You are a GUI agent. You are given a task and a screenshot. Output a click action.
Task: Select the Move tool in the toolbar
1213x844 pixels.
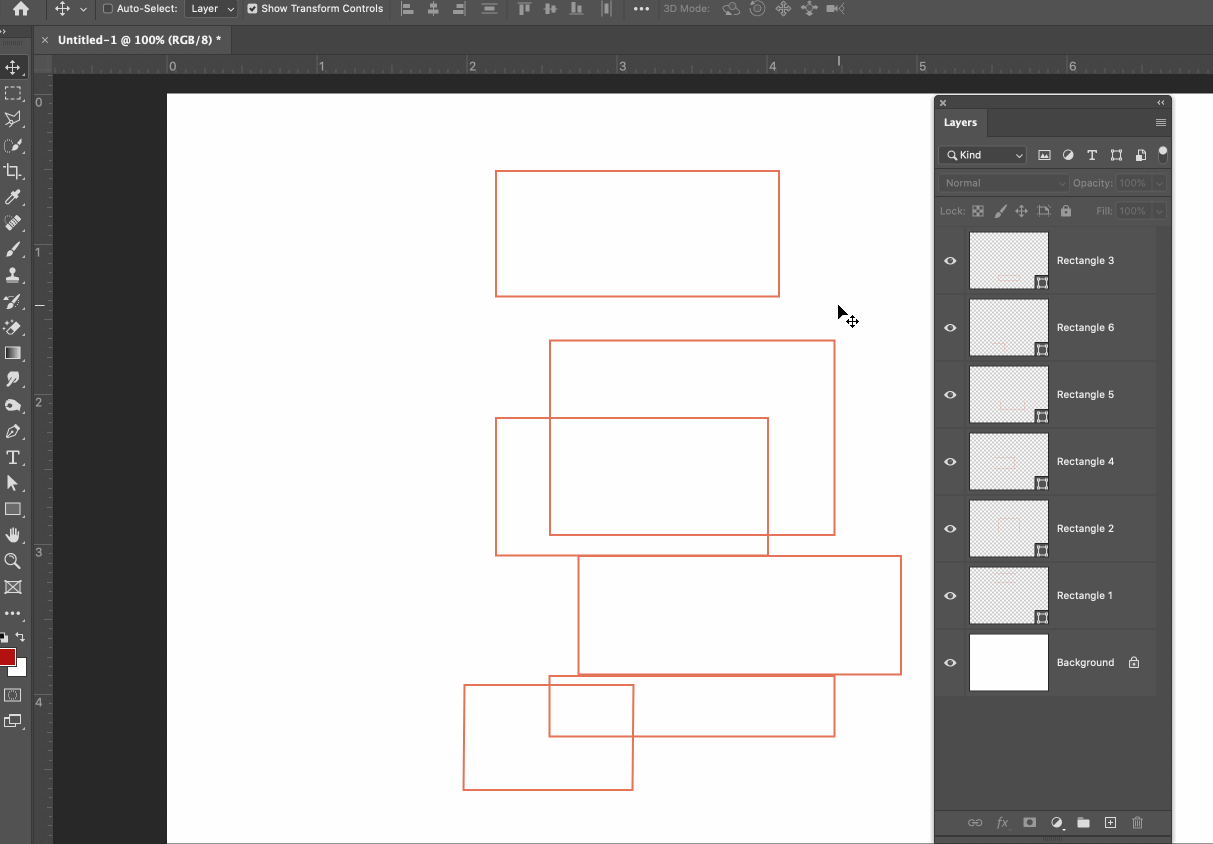13,67
